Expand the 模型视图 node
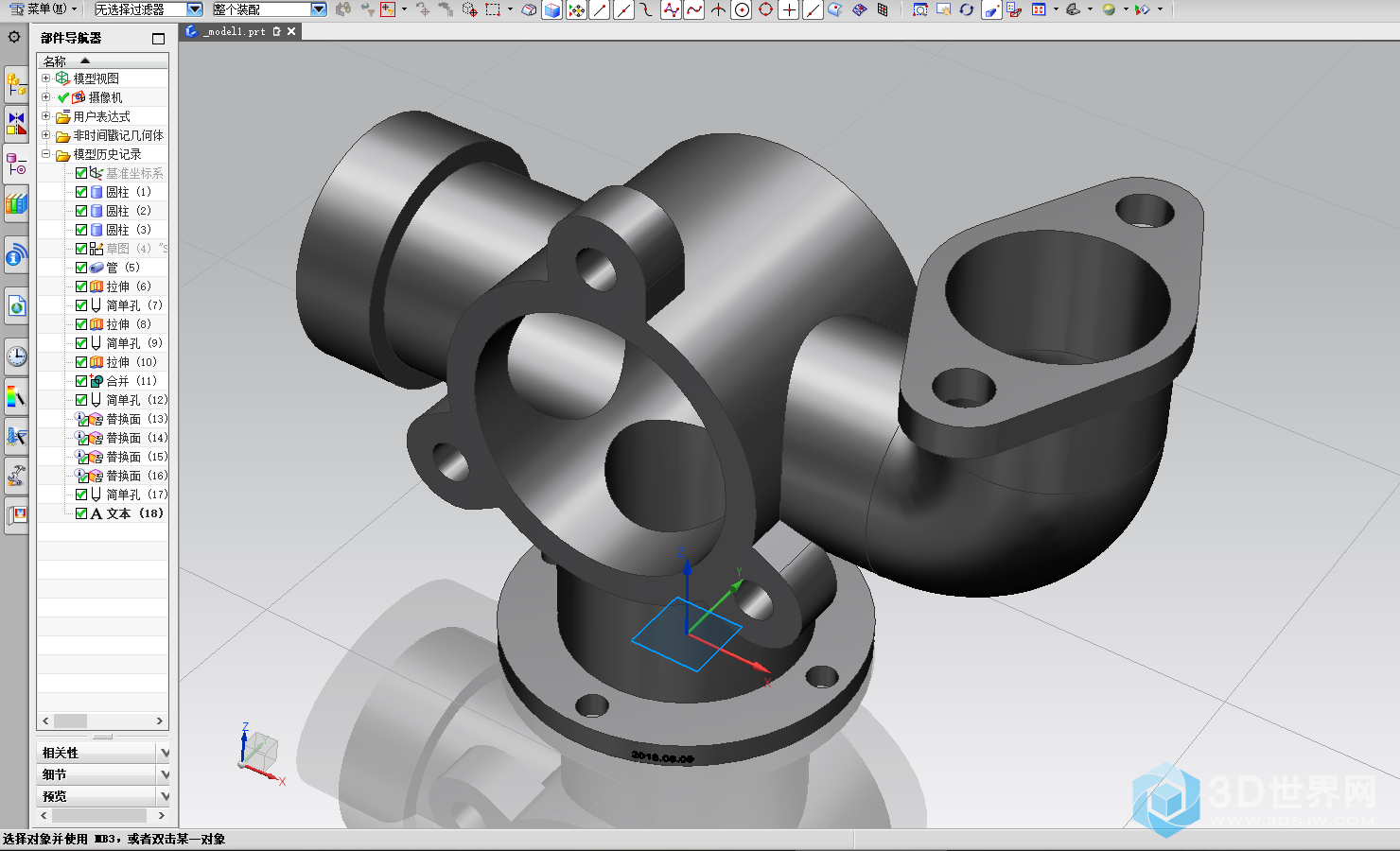This screenshot has height=851, width=1400. pos(45,78)
